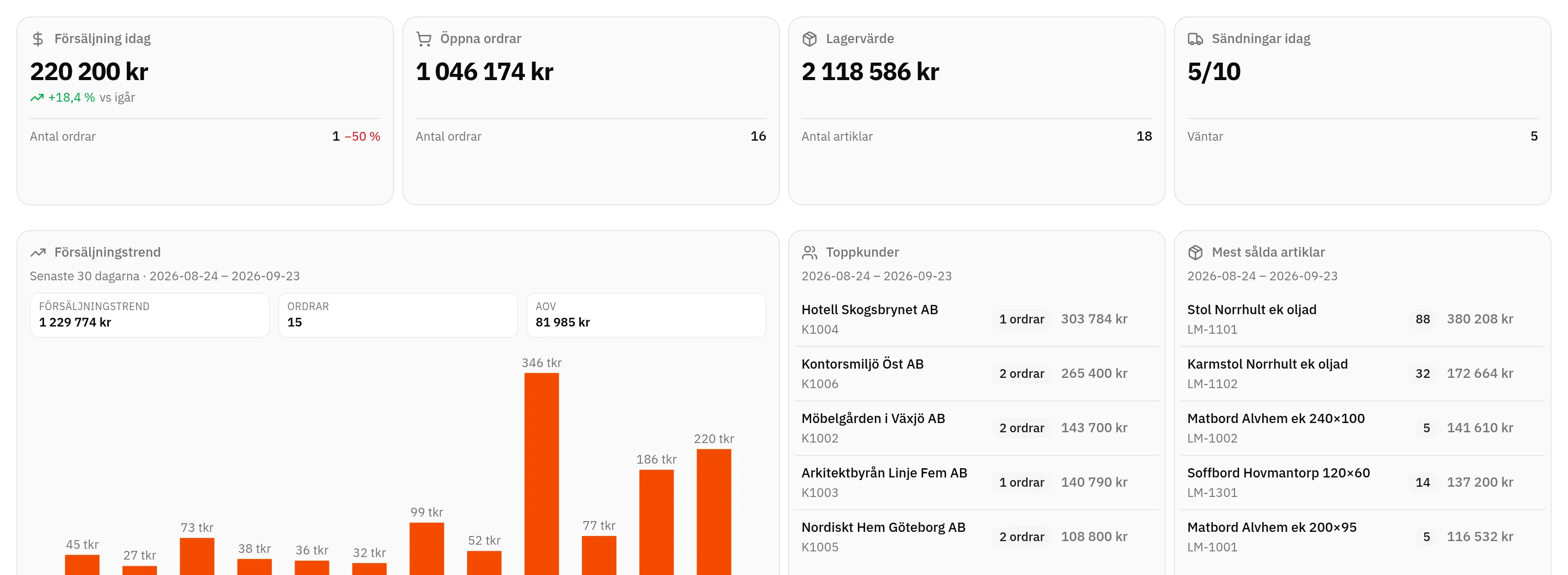Click the Antal artiklar row showing 18

[976, 137]
